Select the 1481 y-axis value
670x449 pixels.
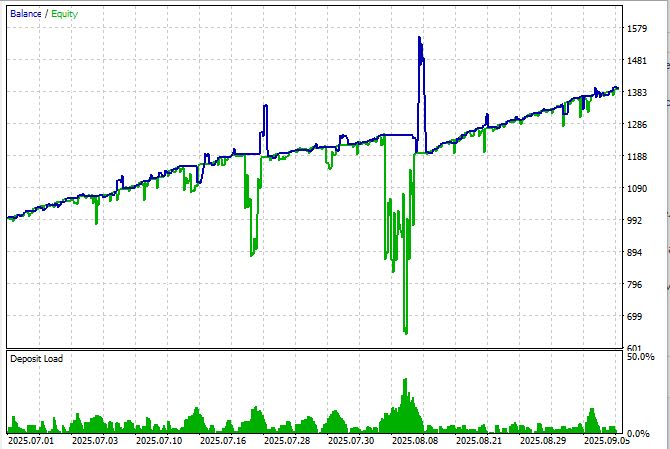[x=637, y=61]
